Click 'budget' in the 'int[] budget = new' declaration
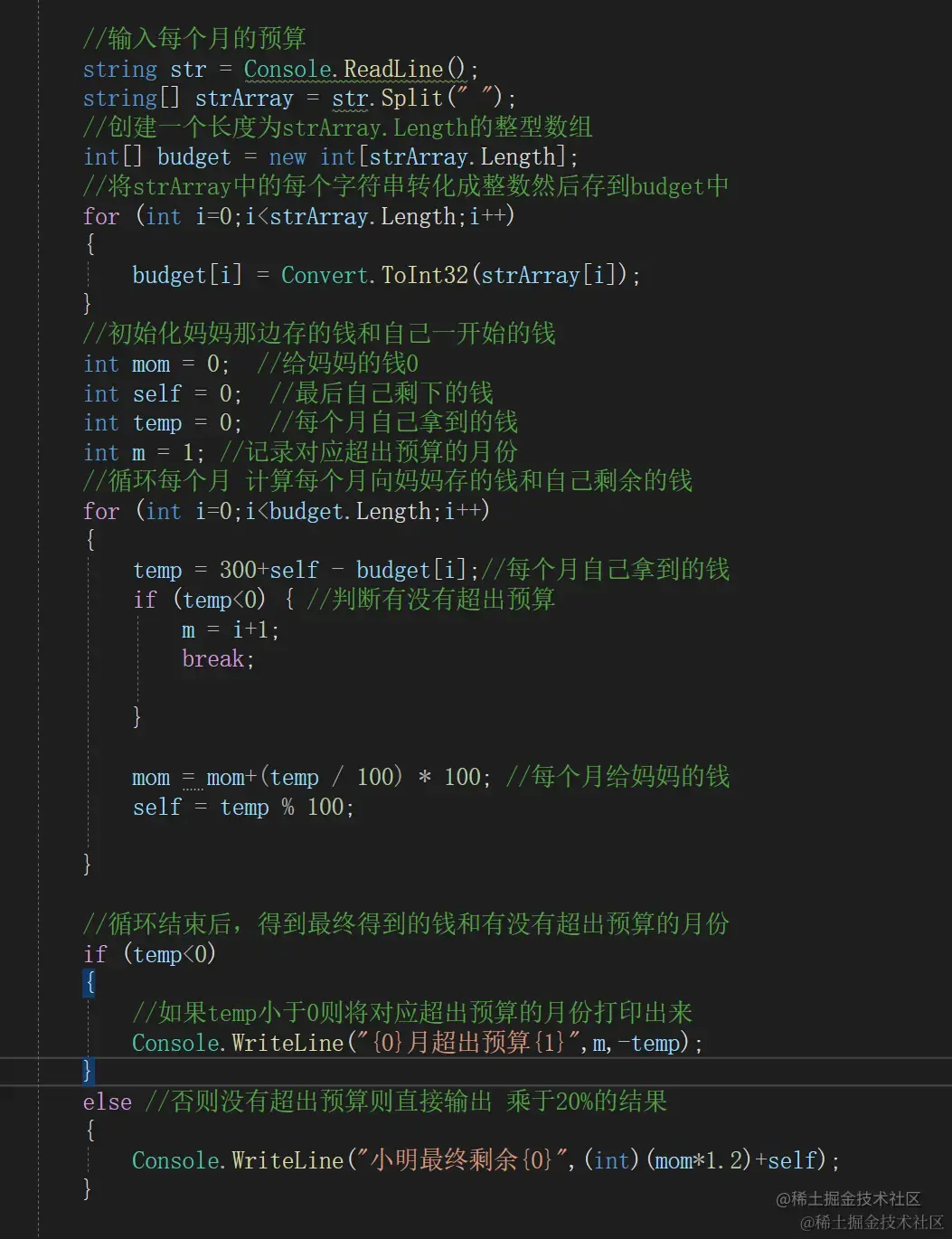The image size is (952, 1239). (x=194, y=157)
